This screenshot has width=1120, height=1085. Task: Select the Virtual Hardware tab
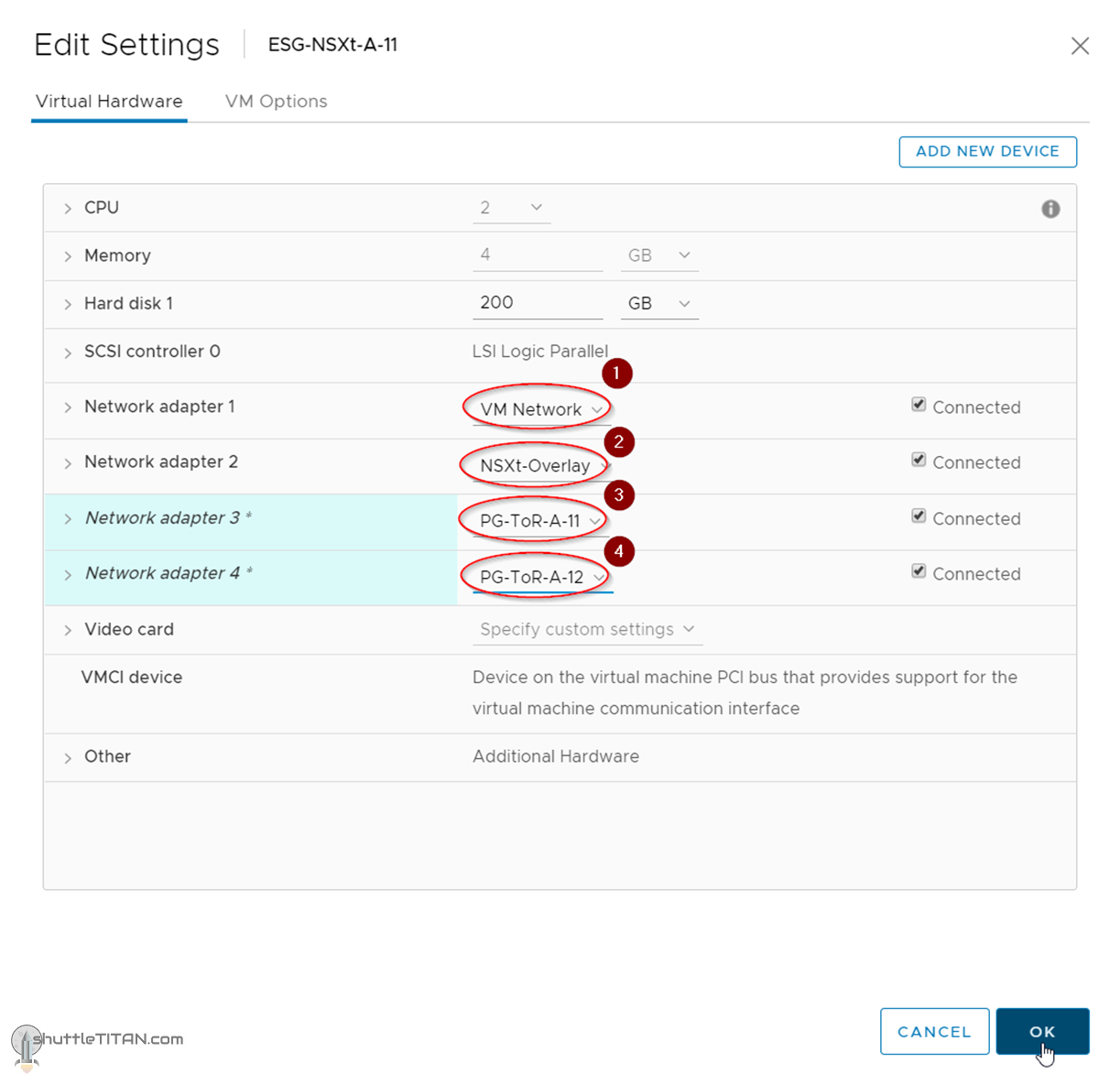109,102
